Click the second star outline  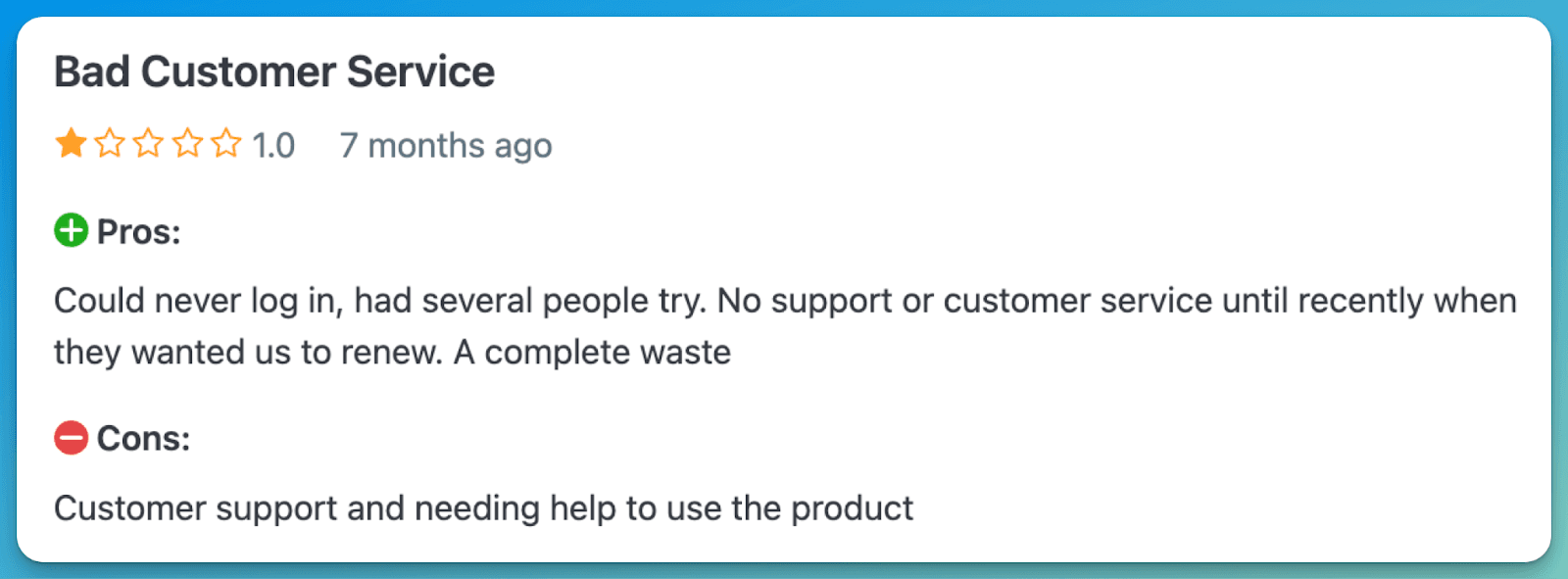(x=110, y=144)
